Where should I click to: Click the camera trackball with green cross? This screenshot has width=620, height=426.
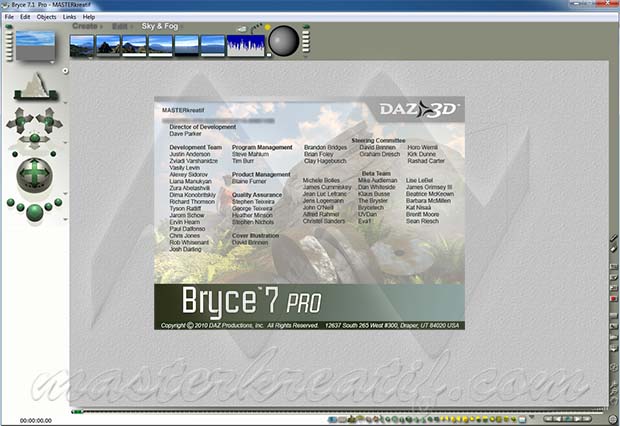(x=34, y=175)
